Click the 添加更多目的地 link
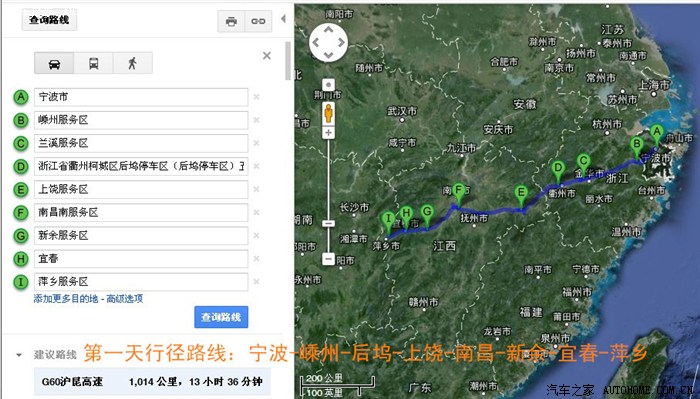Viewport: 700px width, 399px height. pos(66,299)
